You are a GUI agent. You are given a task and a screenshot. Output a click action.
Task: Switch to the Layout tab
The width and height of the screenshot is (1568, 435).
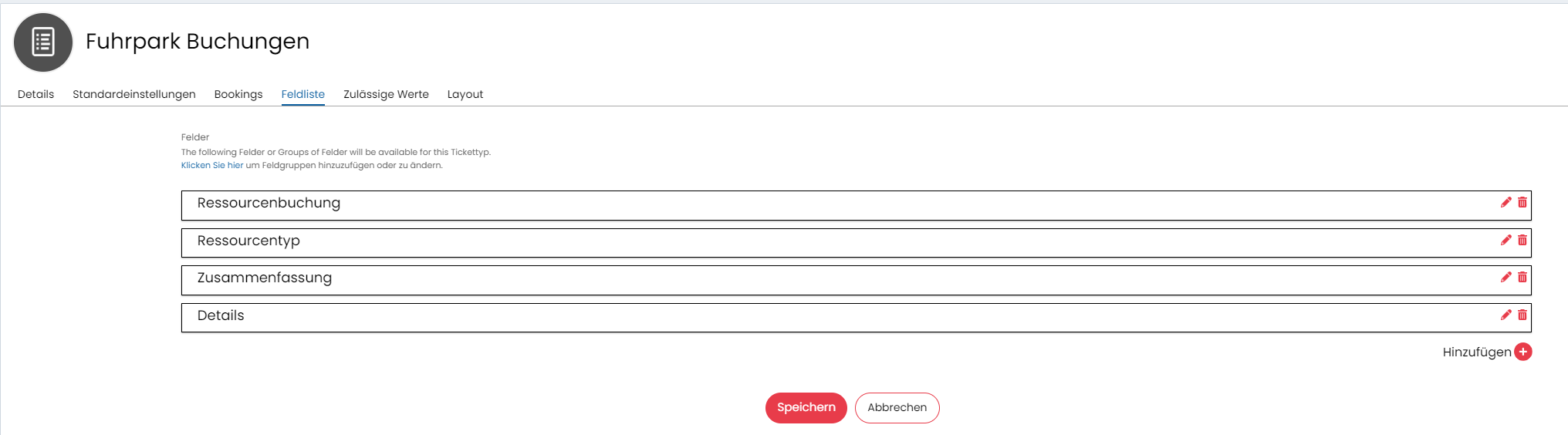465,95
